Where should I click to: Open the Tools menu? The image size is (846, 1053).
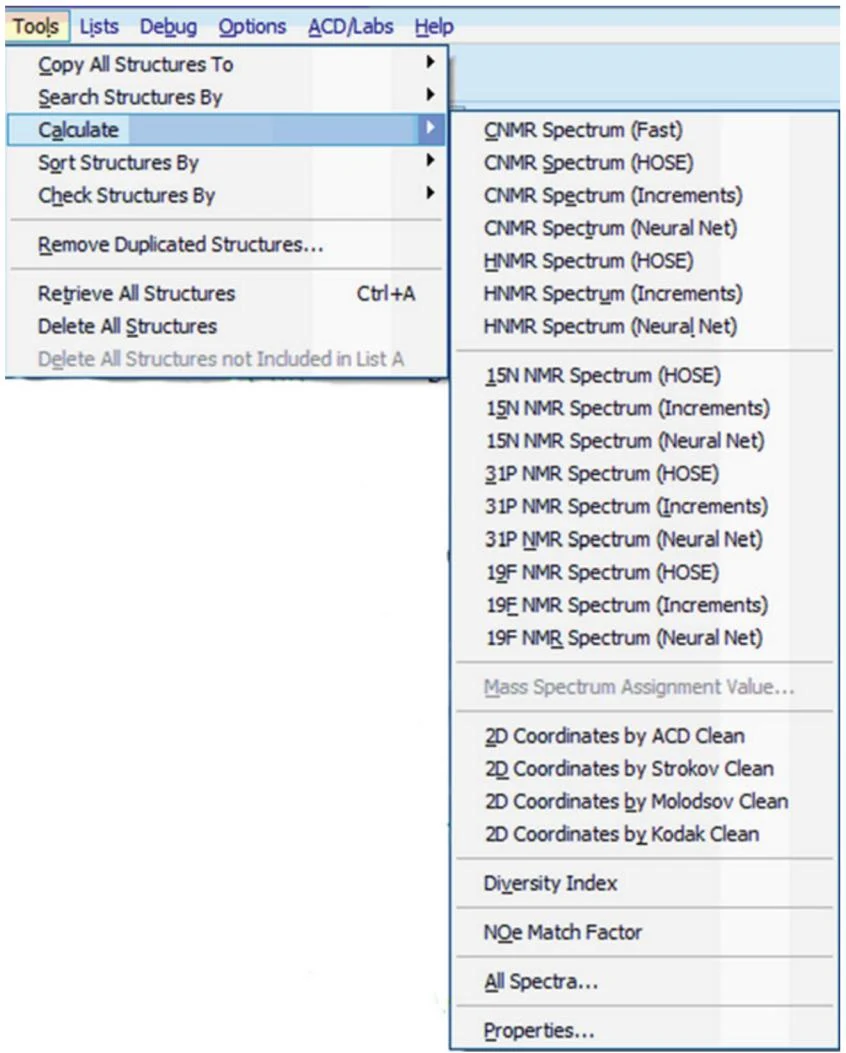[x=36, y=27]
